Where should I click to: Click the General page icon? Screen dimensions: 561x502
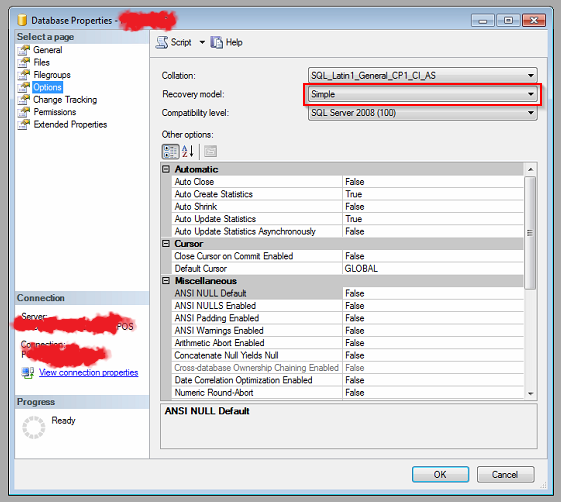[x=24, y=50]
